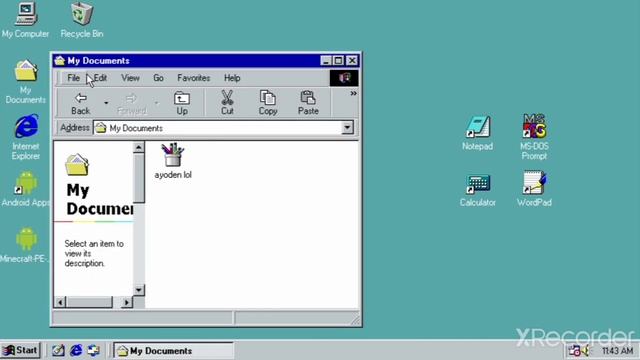This screenshot has height=360, width=640.
Task: Click the 11:43 AM system clock
Action: coord(618,351)
